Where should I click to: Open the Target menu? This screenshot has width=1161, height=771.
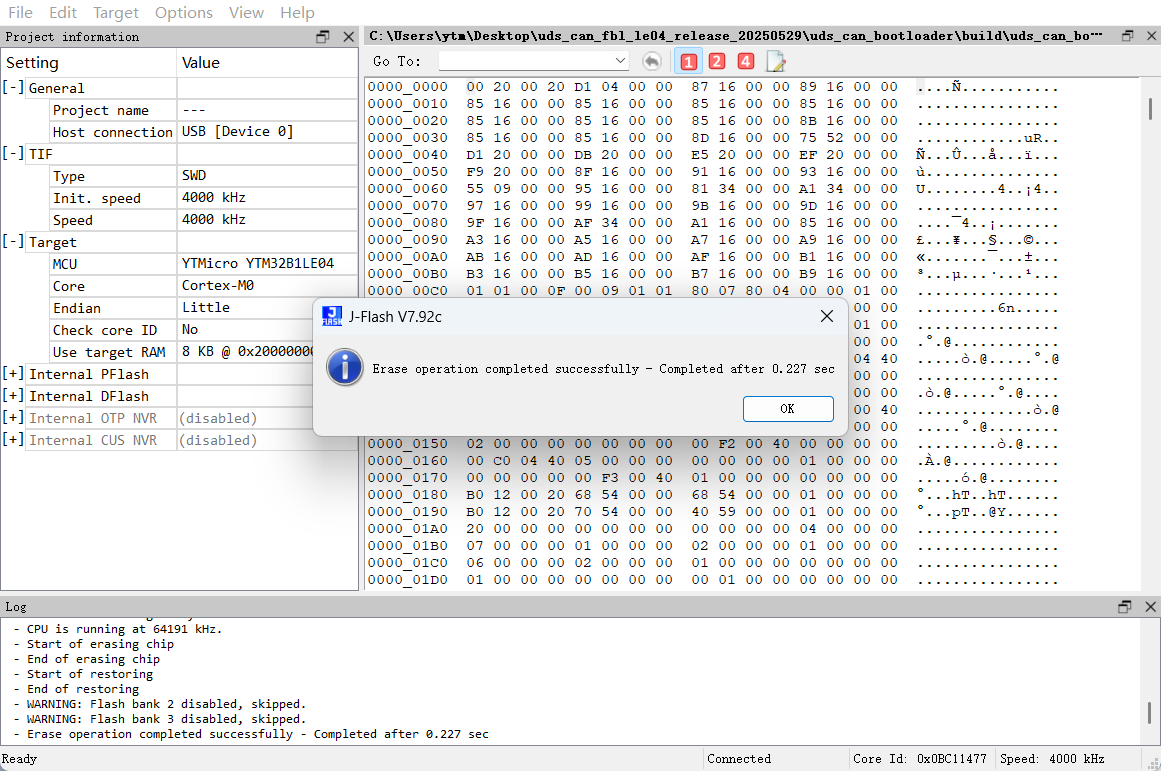(x=116, y=13)
